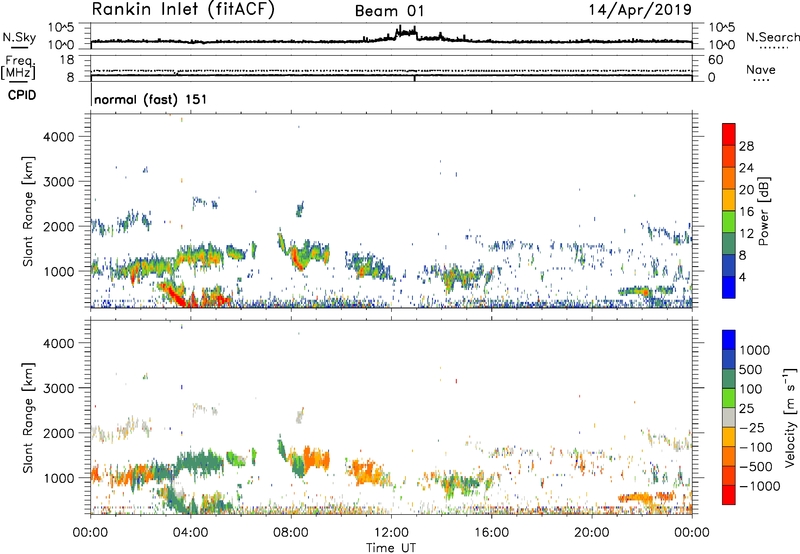Viewport: 800px width, 554px height.
Task: Click the "12" Power color bar tick
Action: click(746, 233)
